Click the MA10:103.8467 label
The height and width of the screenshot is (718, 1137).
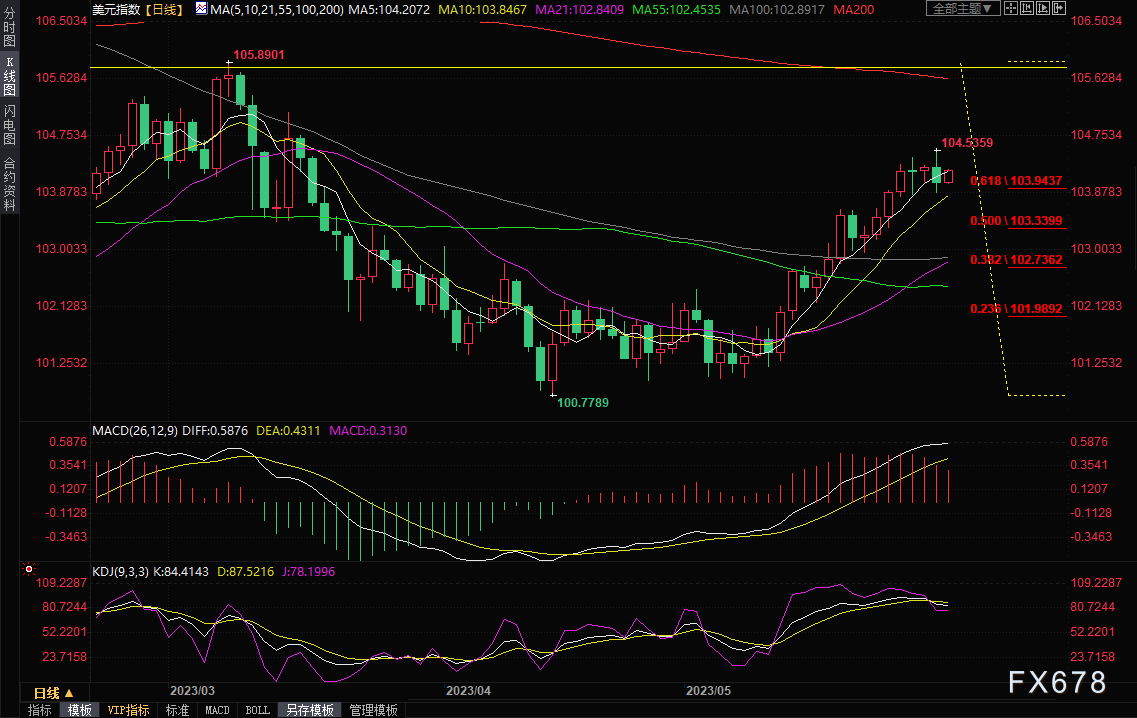click(x=482, y=9)
